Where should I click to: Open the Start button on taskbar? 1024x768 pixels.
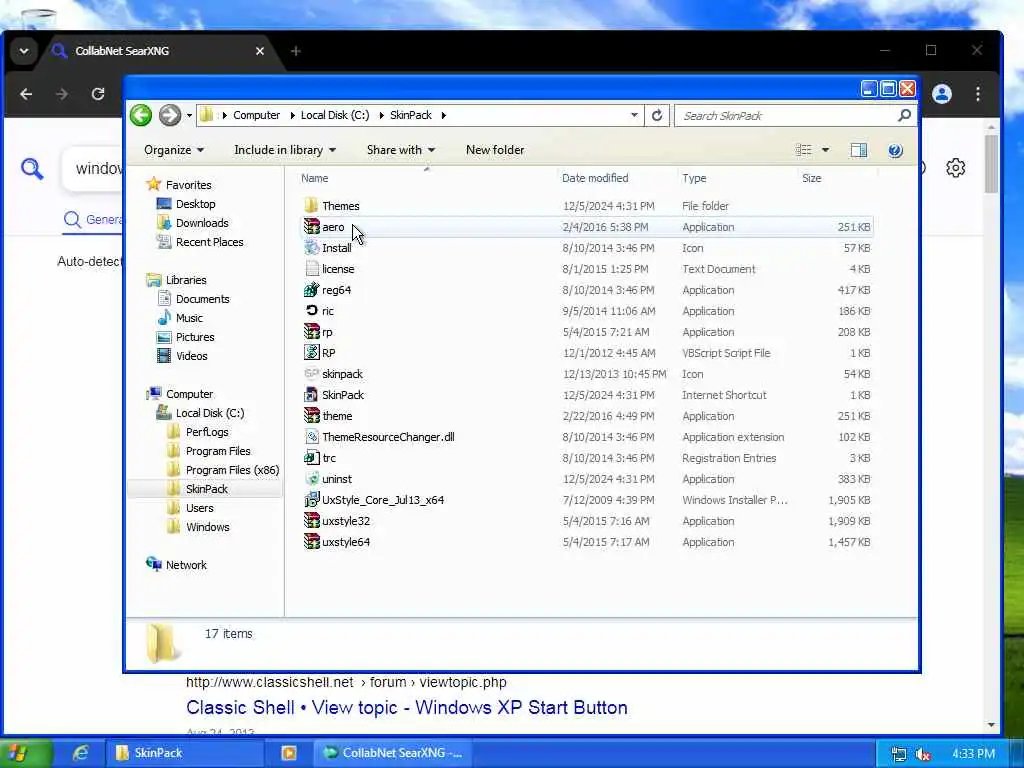click(25, 753)
